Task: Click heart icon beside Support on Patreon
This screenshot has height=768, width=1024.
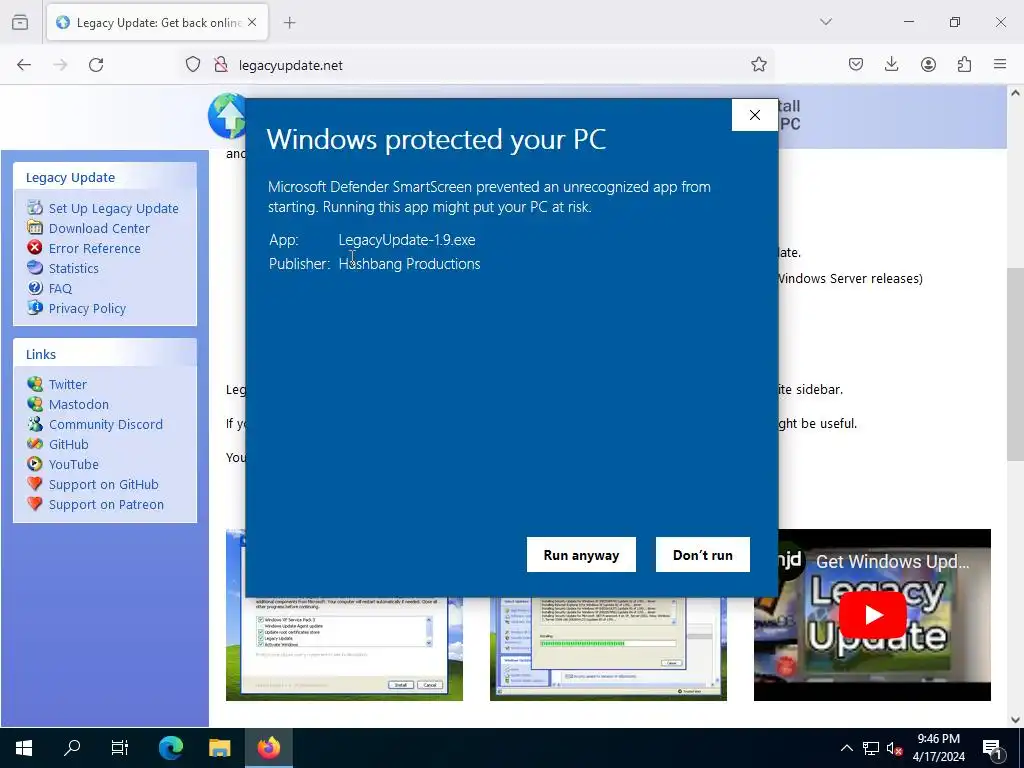Action: click(x=35, y=504)
